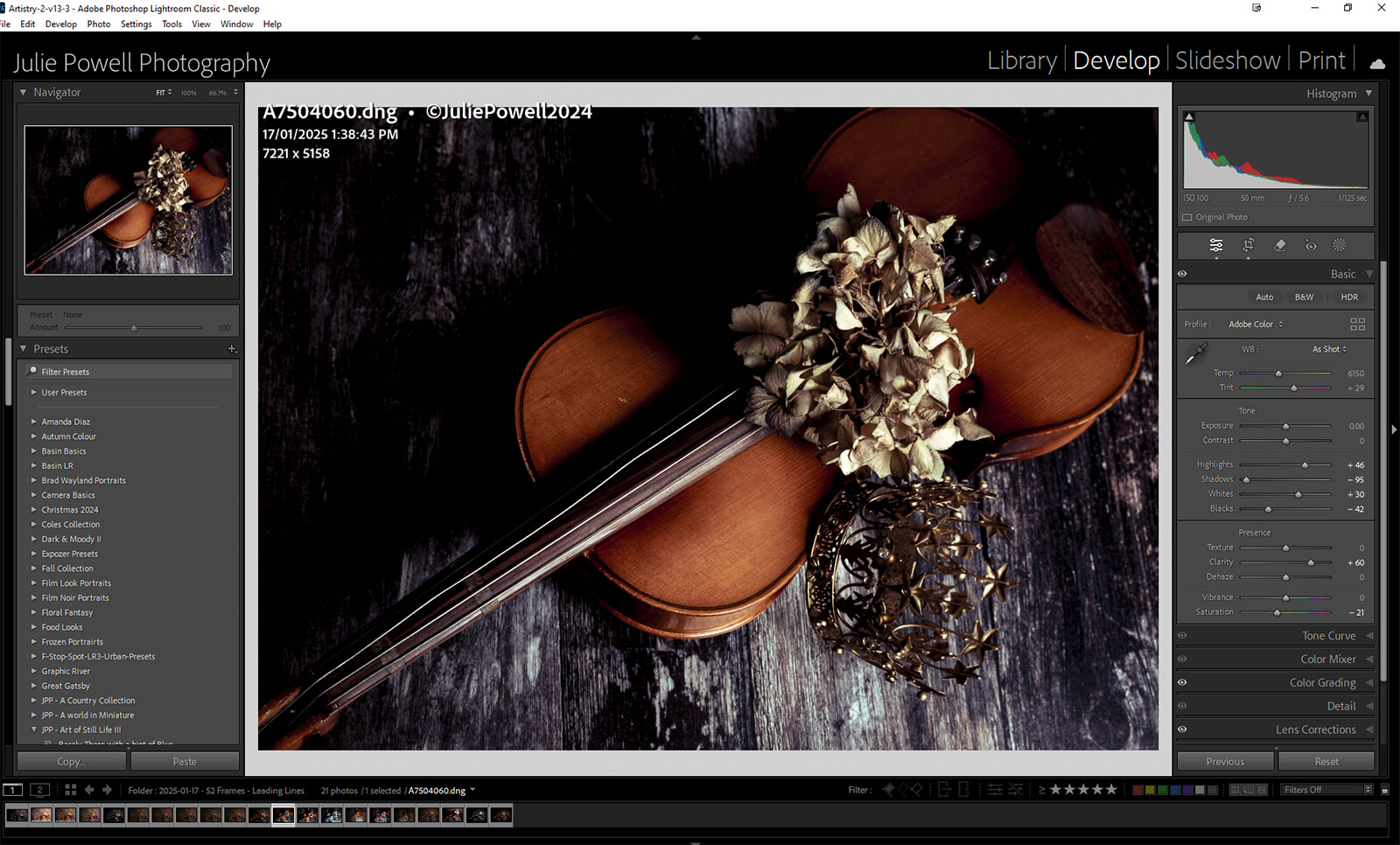Toggle Basic panel visibility eye
Screen dimensions: 1400x845
pyautogui.click(x=1182, y=275)
